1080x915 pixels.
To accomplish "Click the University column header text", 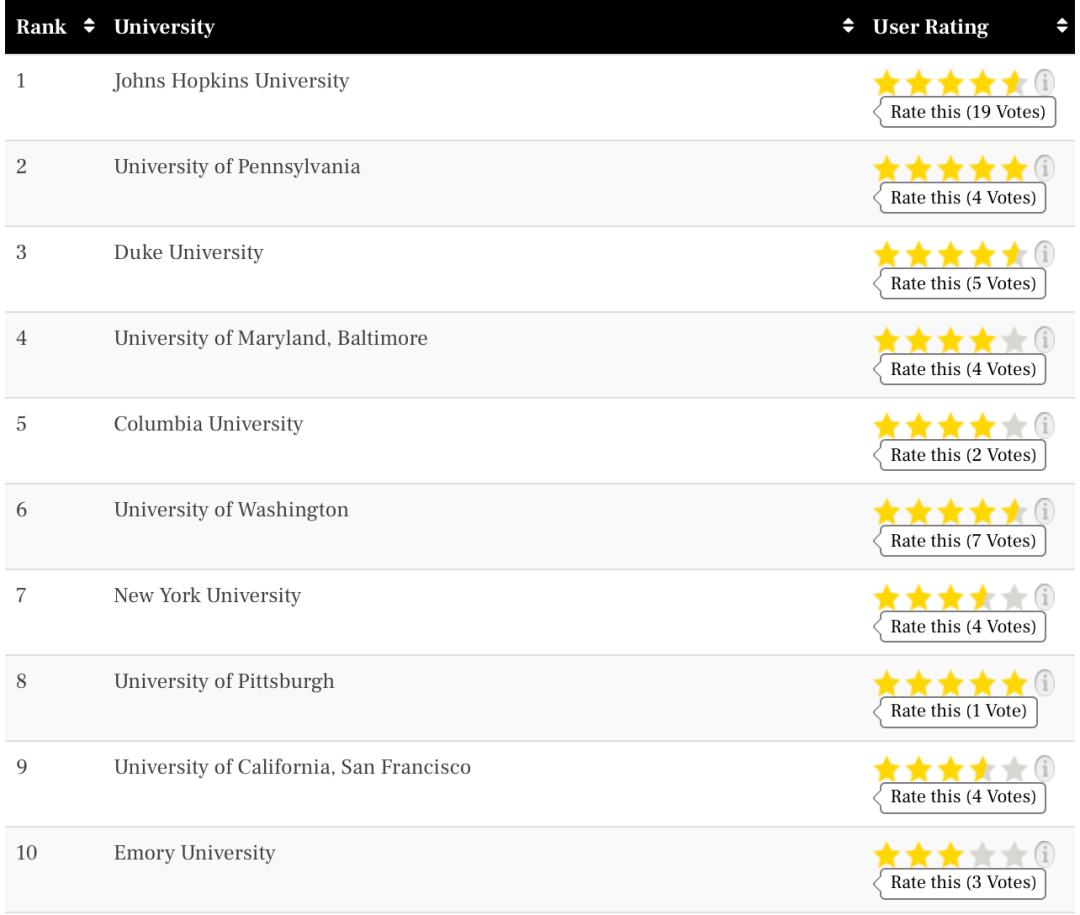I will [x=164, y=27].
